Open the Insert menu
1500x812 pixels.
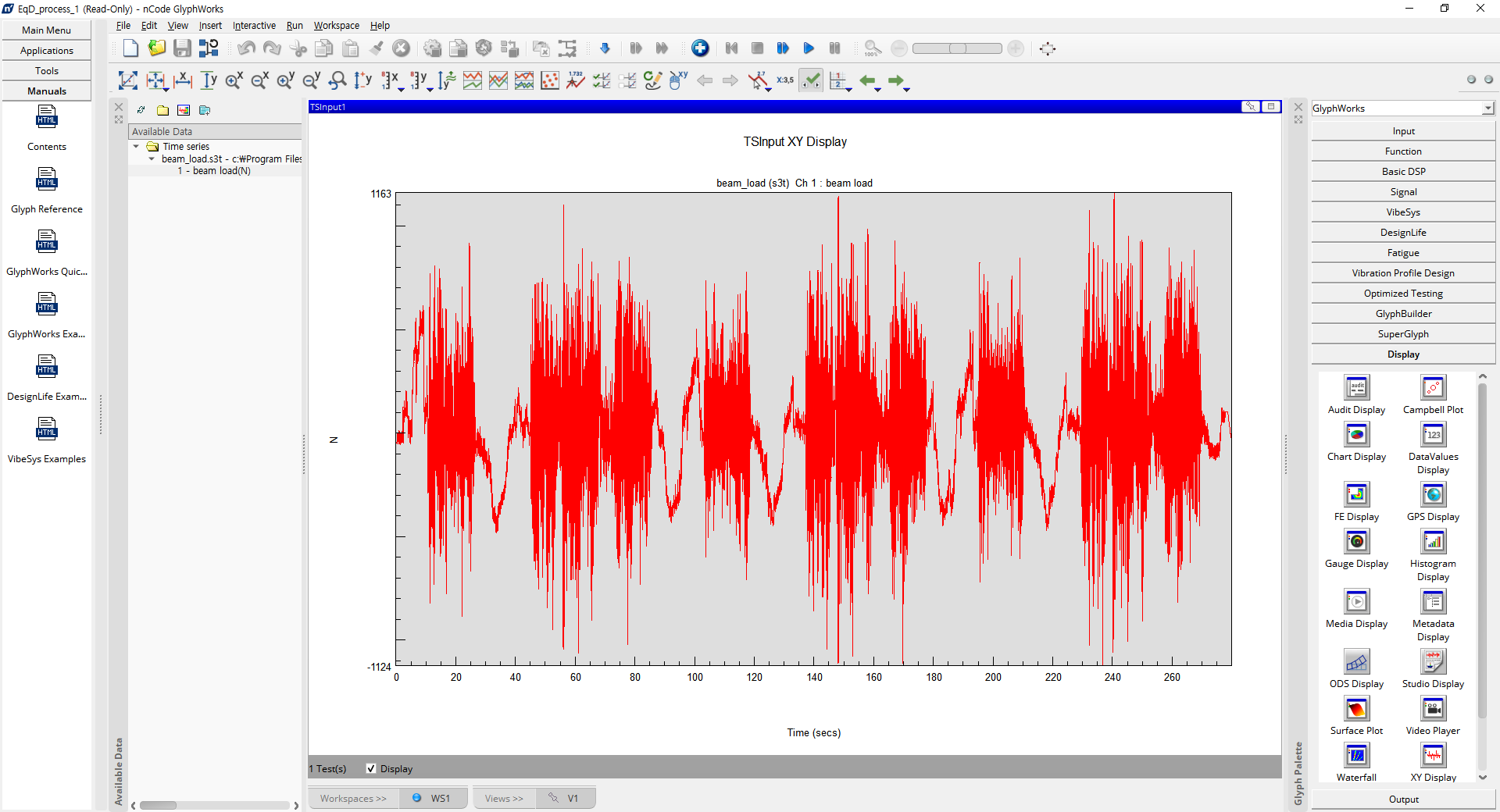tap(210, 26)
